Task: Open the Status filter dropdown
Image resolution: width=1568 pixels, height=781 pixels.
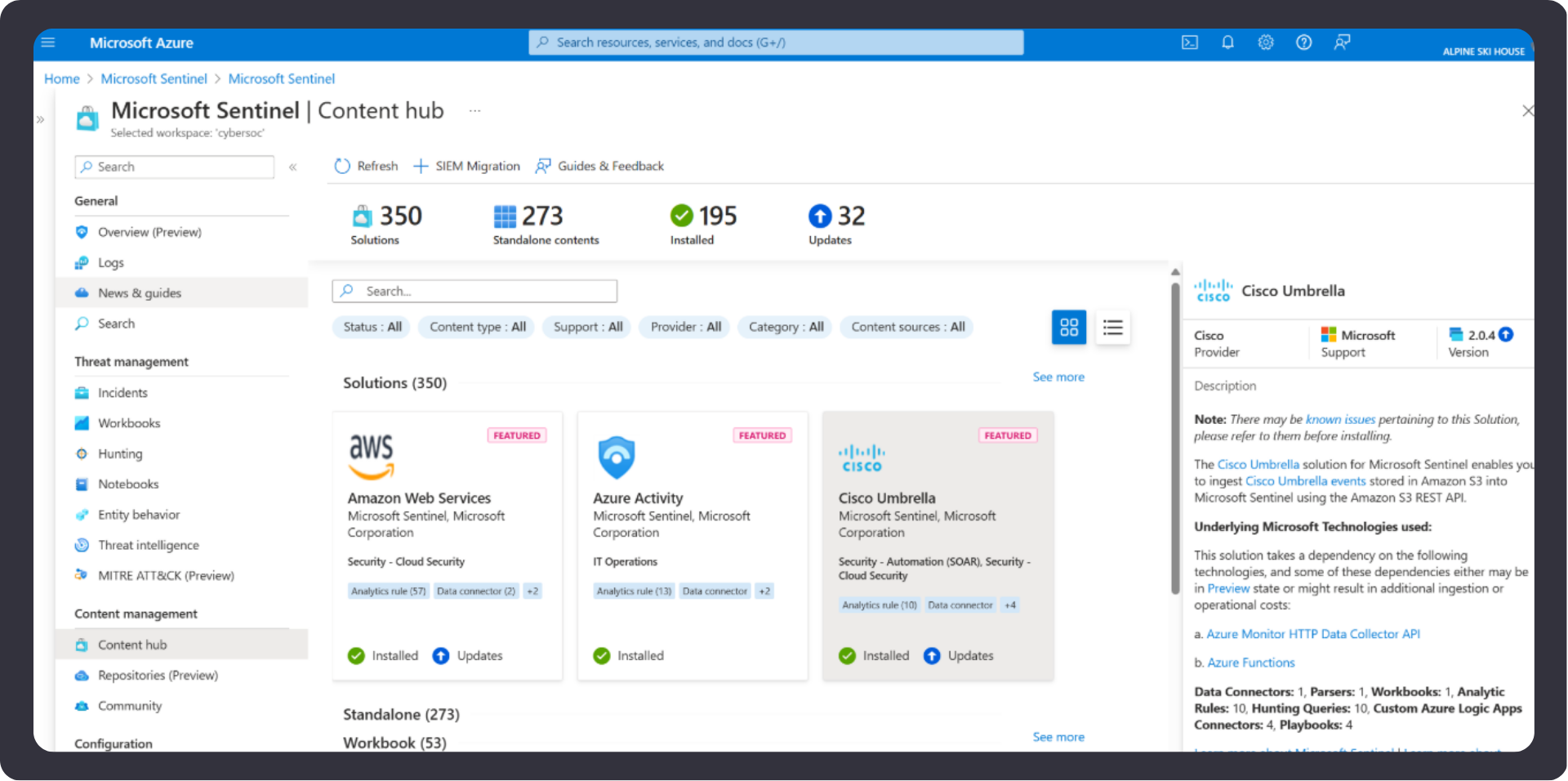Action: 372,327
